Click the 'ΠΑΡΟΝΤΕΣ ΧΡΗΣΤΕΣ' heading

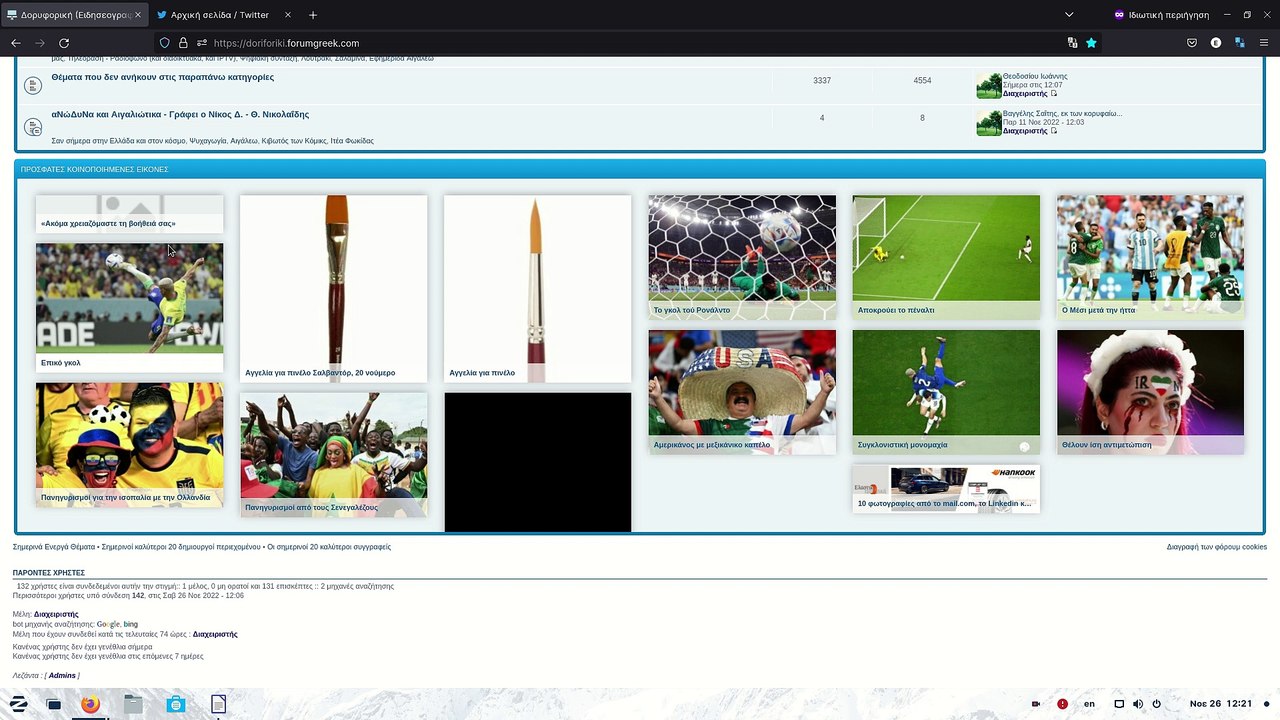tap(49, 573)
